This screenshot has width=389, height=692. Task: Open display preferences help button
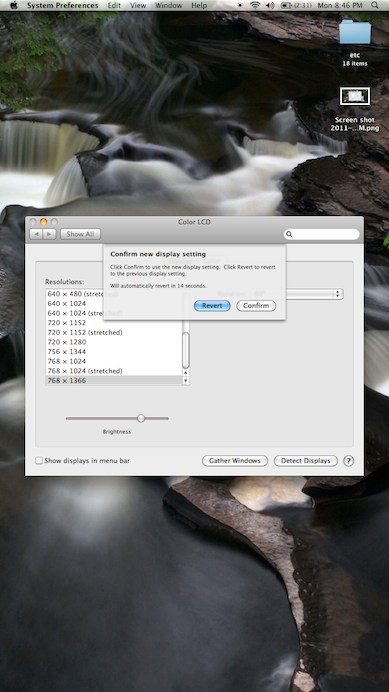click(348, 461)
